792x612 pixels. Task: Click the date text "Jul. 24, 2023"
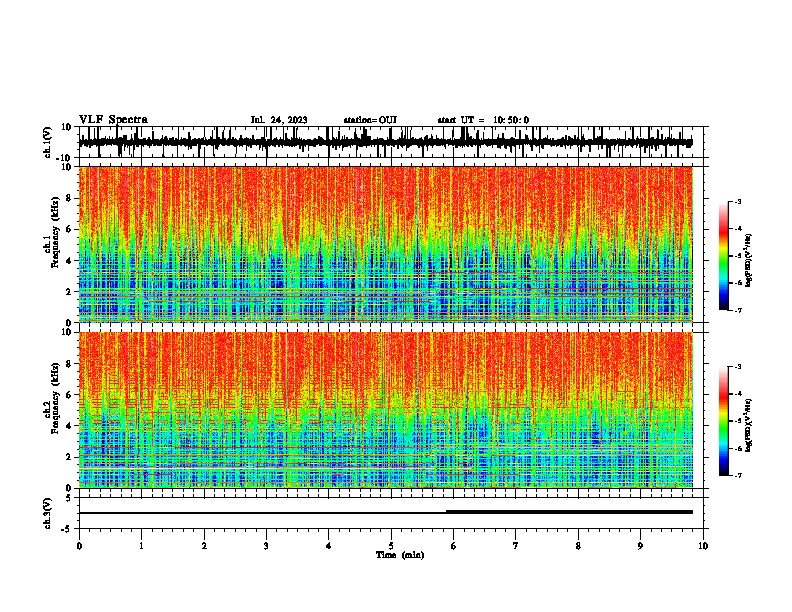(x=279, y=120)
